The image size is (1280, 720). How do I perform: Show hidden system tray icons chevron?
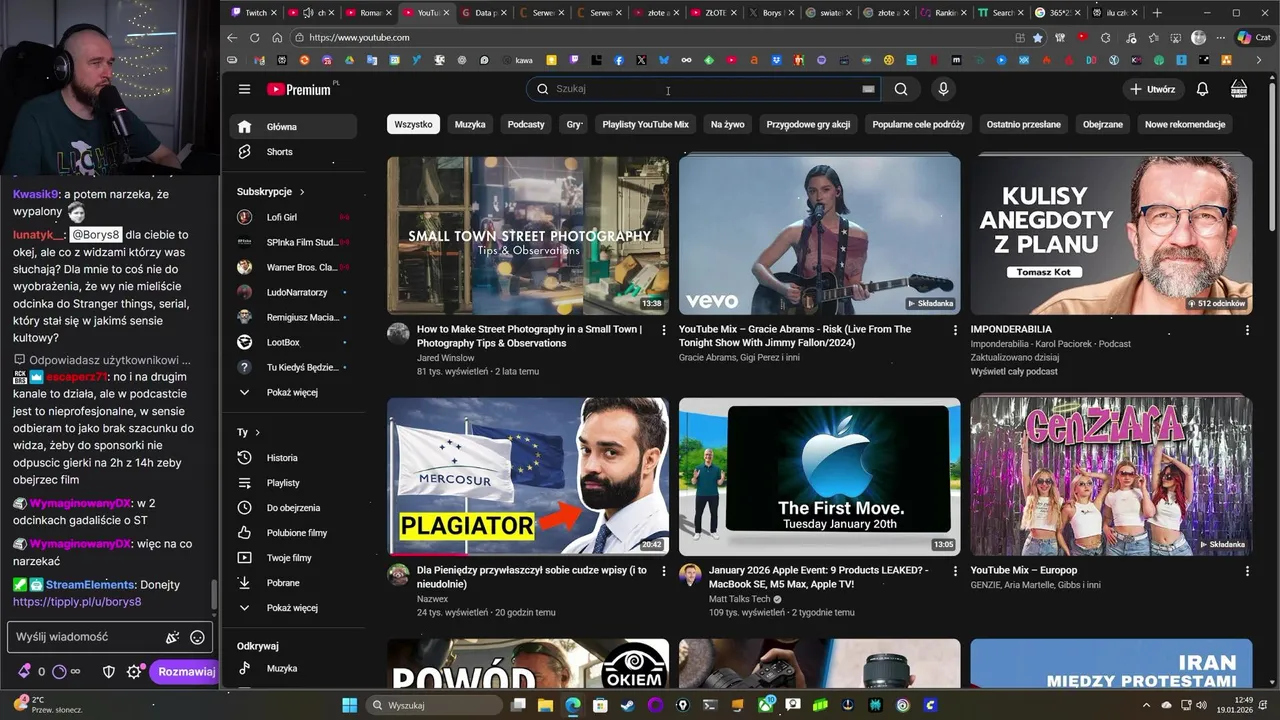tap(1146, 705)
